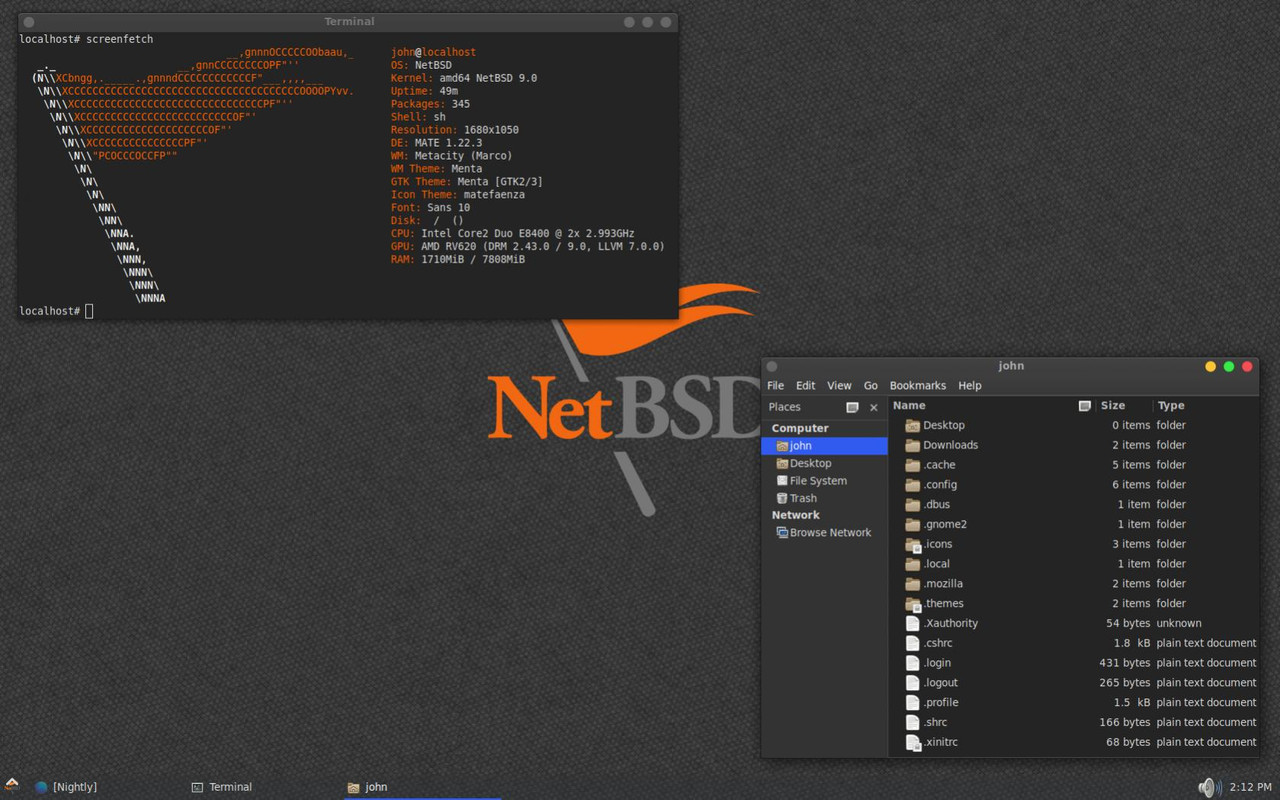Screen dimensions: 1280x800
Task: Select the .xinitrc file icon
Action: coord(912,742)
